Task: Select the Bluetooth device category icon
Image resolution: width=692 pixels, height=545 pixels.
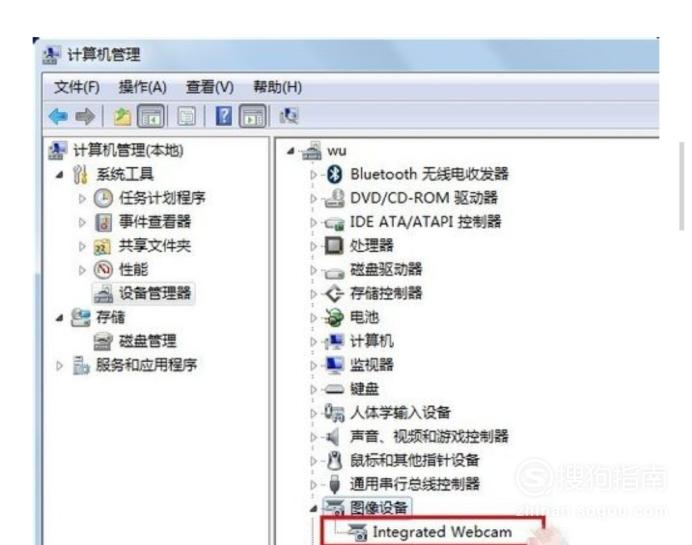Action: (x=335, y=174)
